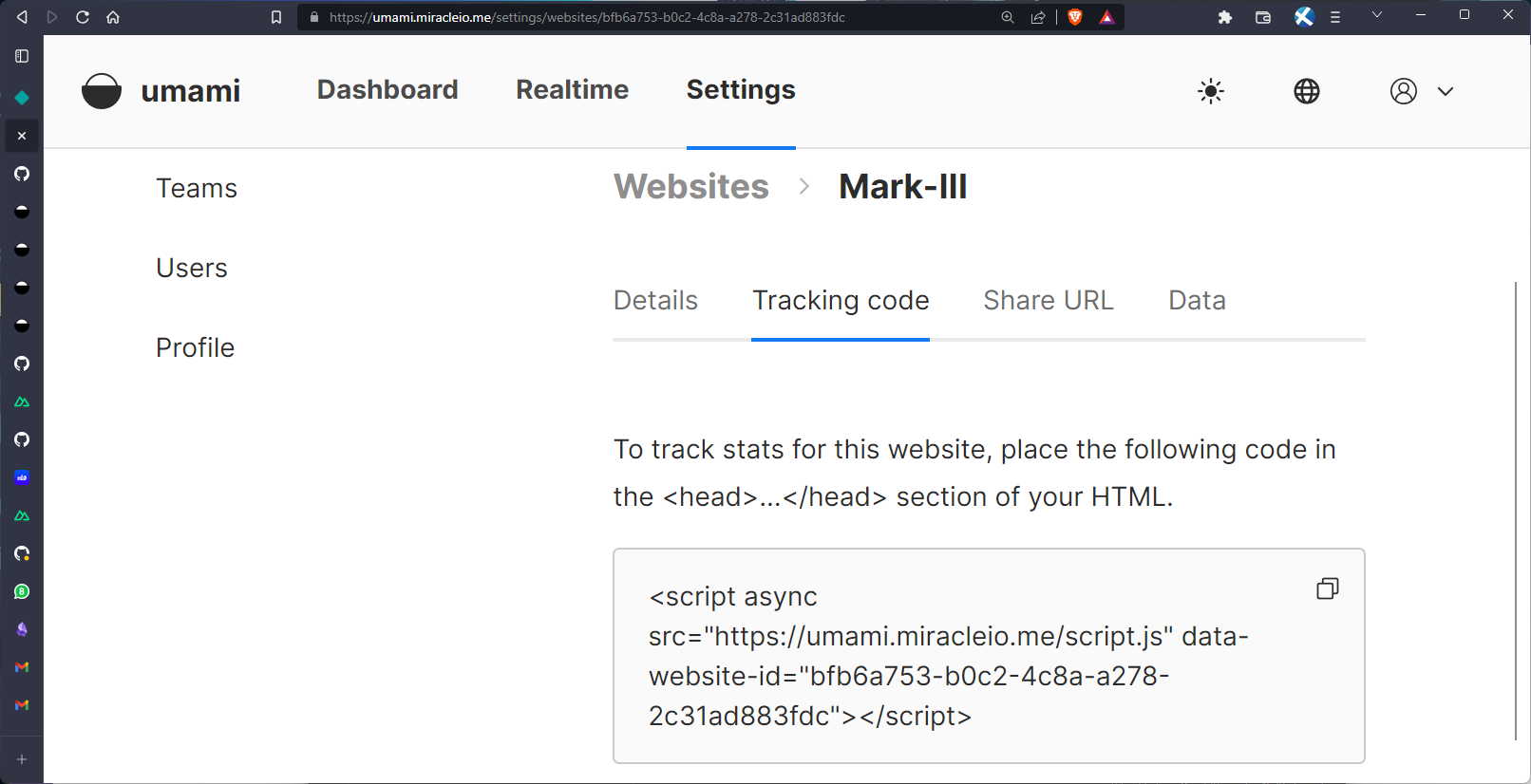Toggle the browser sidebar panel
This screenshot has height=784, width=1531.
point(22,56)
